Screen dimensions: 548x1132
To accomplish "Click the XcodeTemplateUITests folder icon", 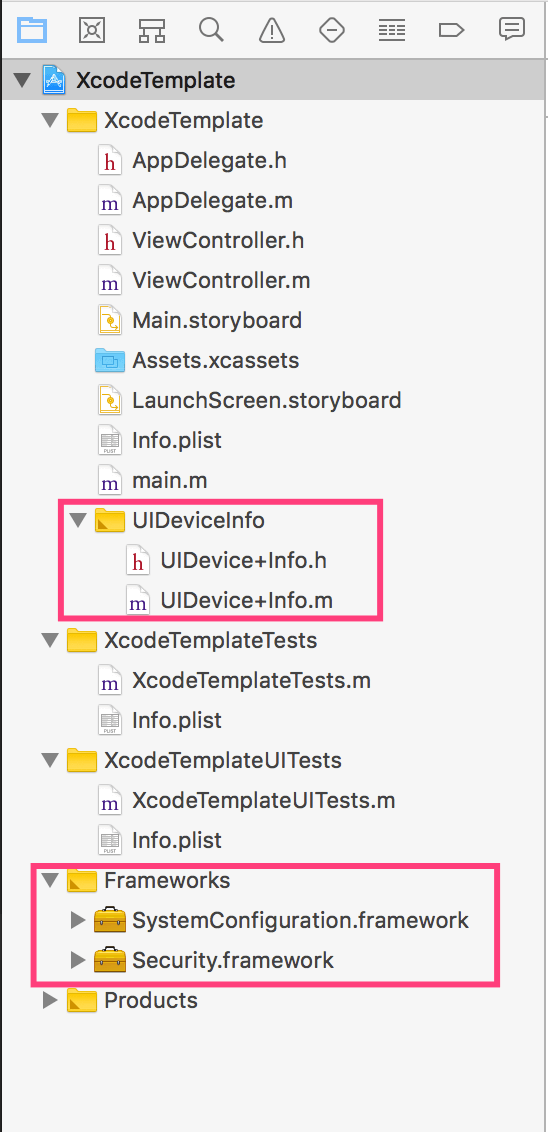I will point(82,760).
